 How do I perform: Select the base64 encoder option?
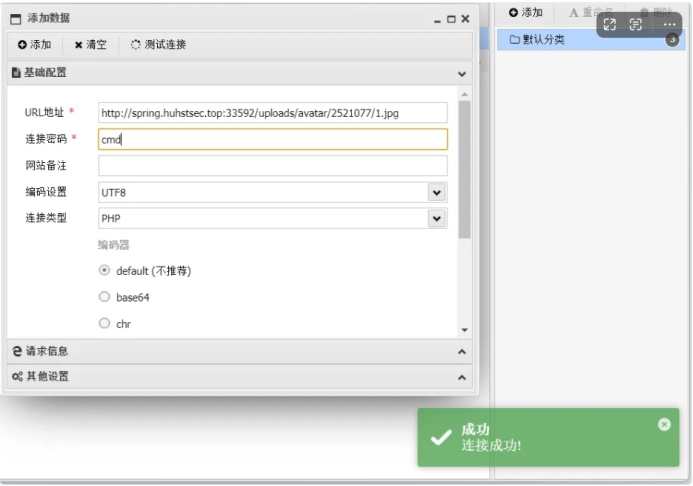104,297
